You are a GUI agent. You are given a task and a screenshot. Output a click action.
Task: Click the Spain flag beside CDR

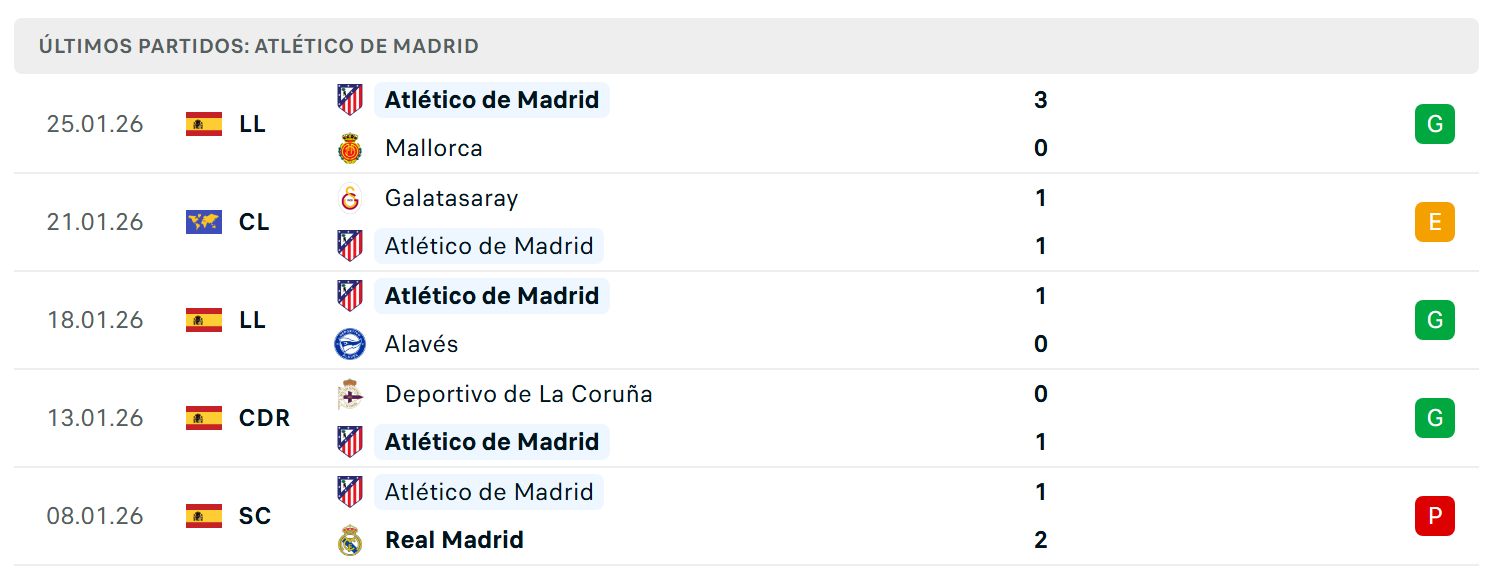pyautogui.click(x=204, y=418)
